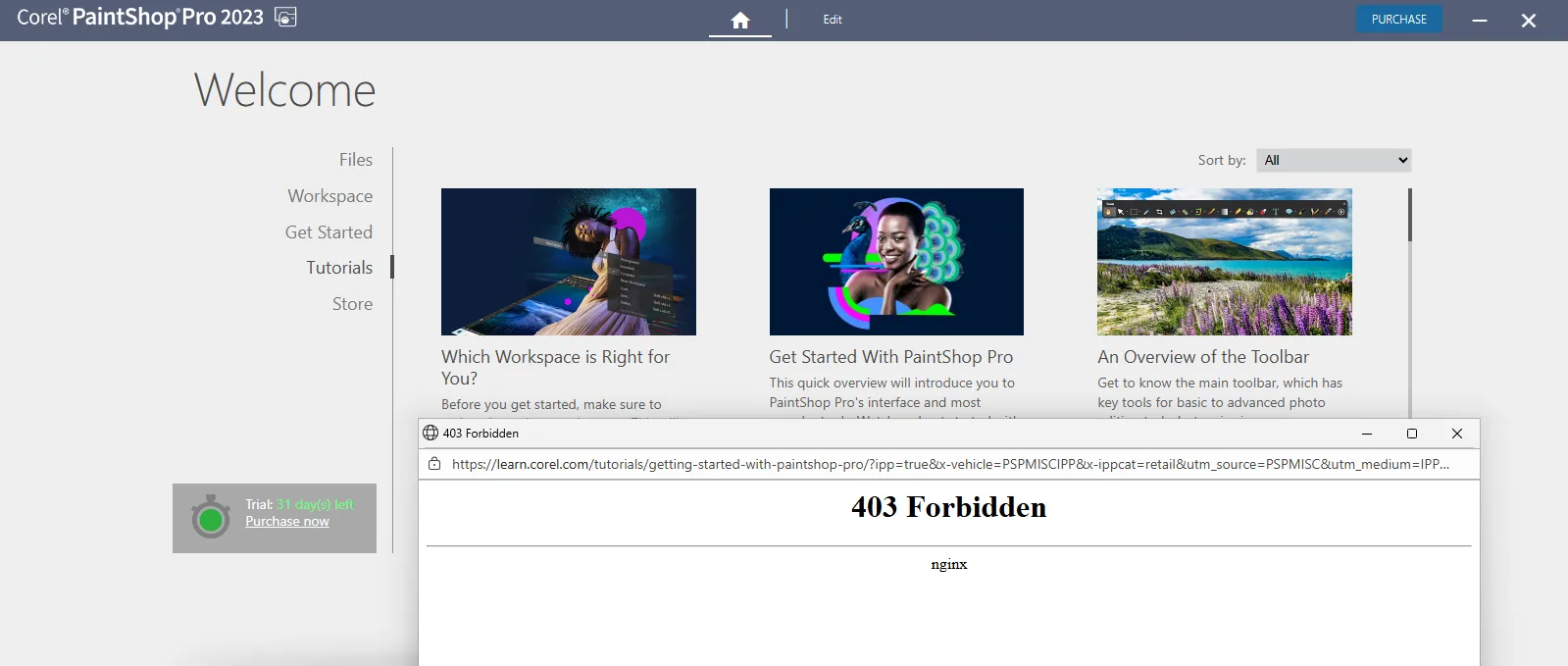Click the Welcome heading
The image size is (1568, 666).
[x=284, y=90]
